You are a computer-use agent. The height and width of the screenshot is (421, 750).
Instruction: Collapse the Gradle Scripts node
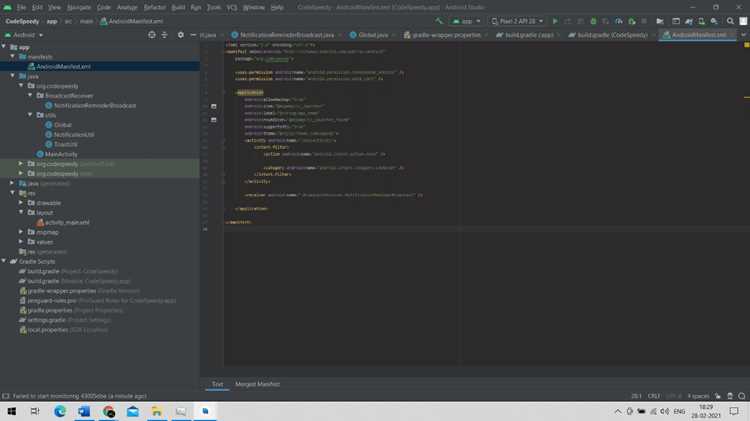4,261
